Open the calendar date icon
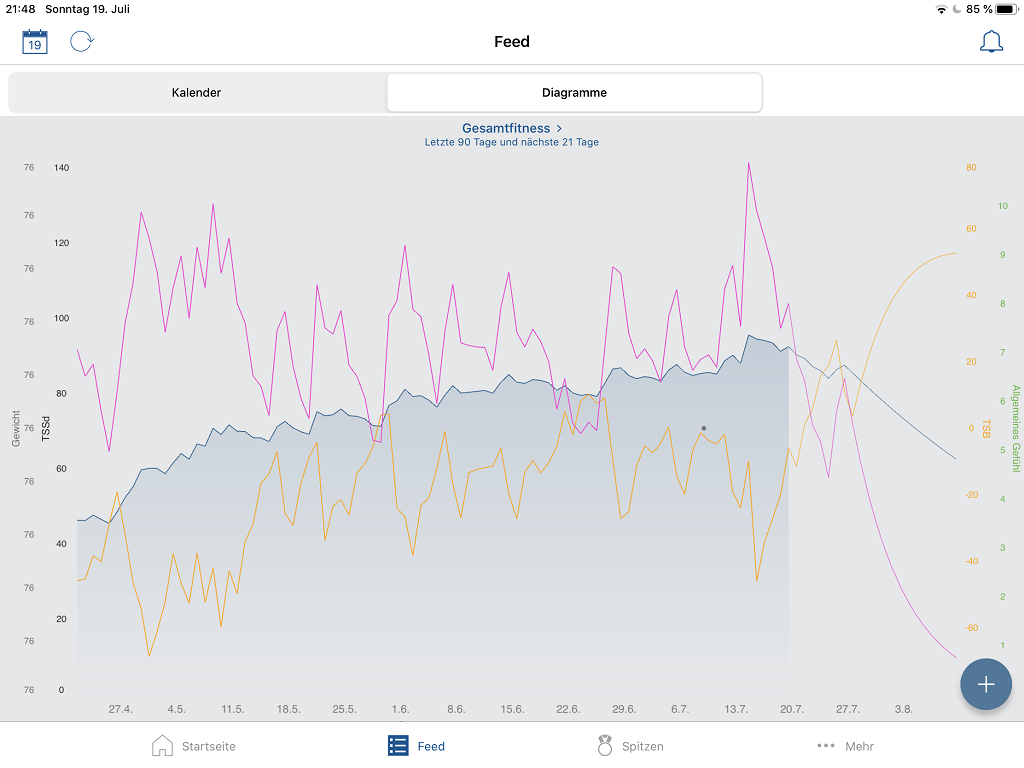 tap(35, 42)
